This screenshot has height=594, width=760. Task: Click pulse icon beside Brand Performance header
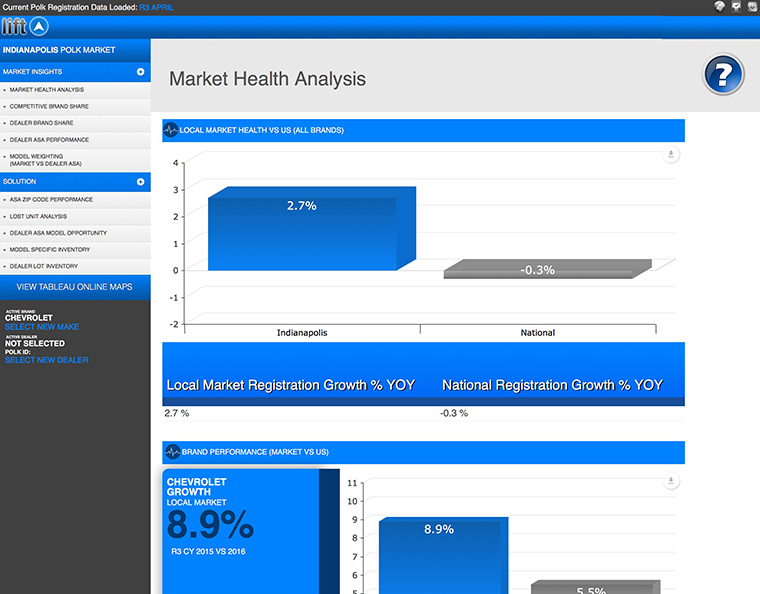173,452
